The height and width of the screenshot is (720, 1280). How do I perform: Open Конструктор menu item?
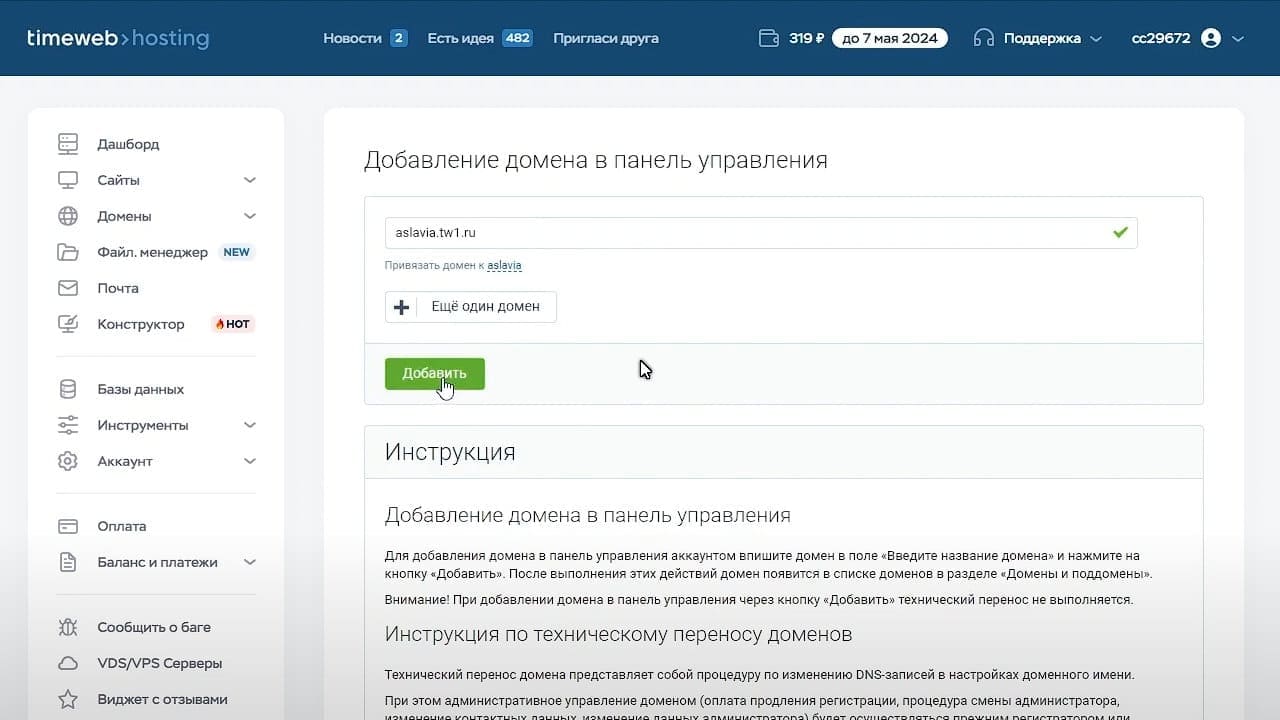(x=141, y=324)
